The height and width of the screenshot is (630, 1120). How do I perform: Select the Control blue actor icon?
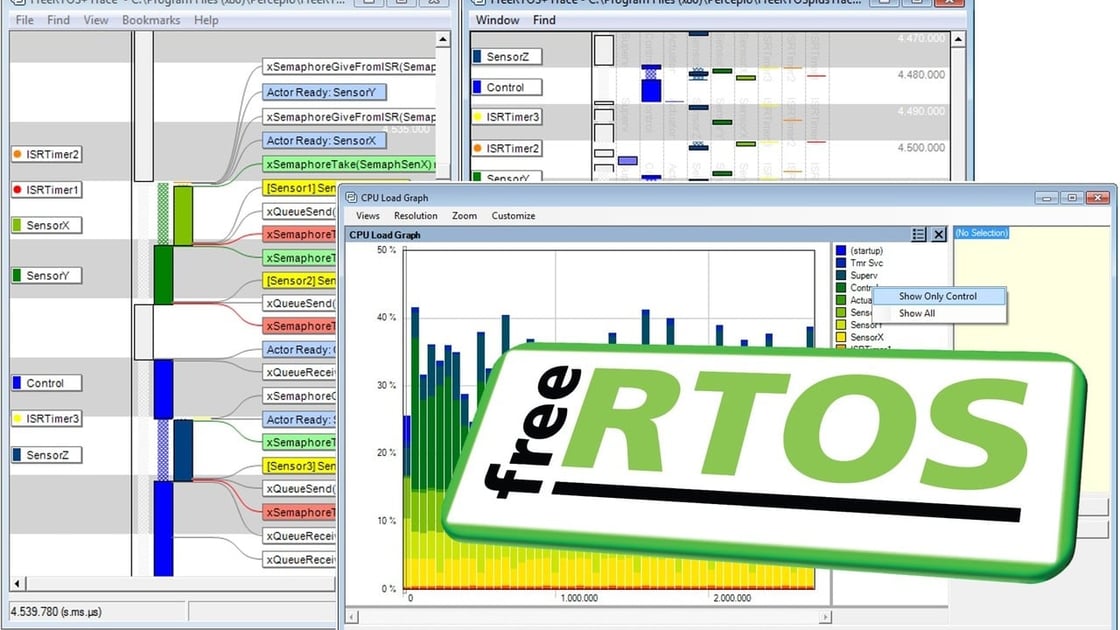(x=18, y=382)
